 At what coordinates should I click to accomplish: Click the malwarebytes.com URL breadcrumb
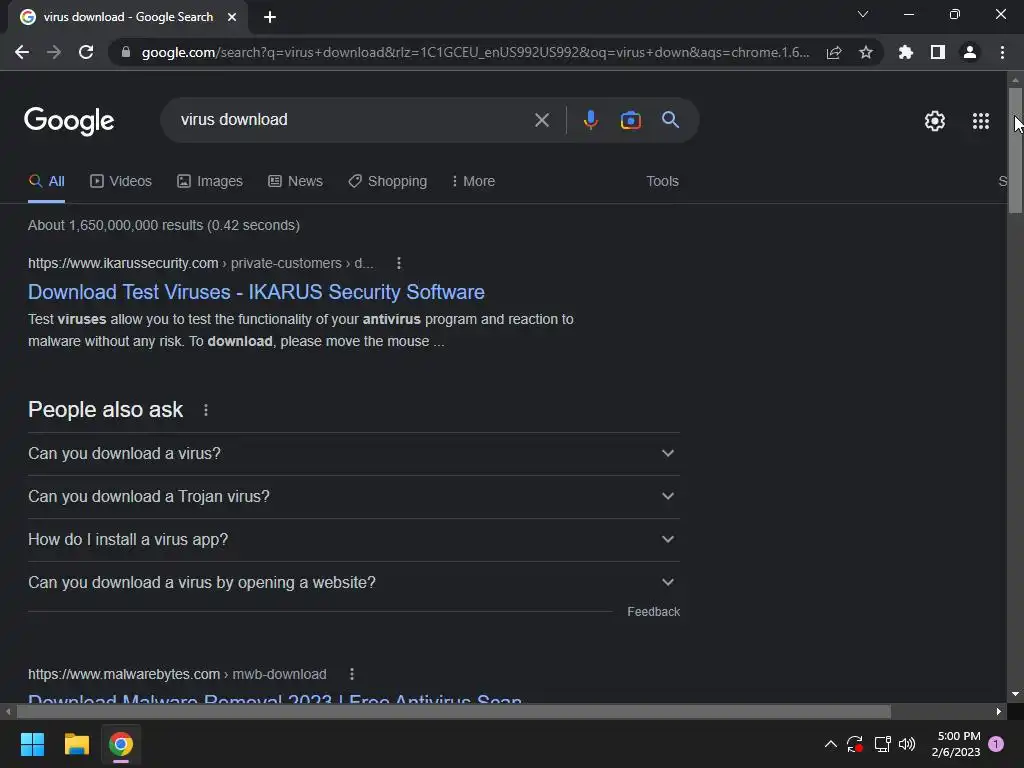177,674
